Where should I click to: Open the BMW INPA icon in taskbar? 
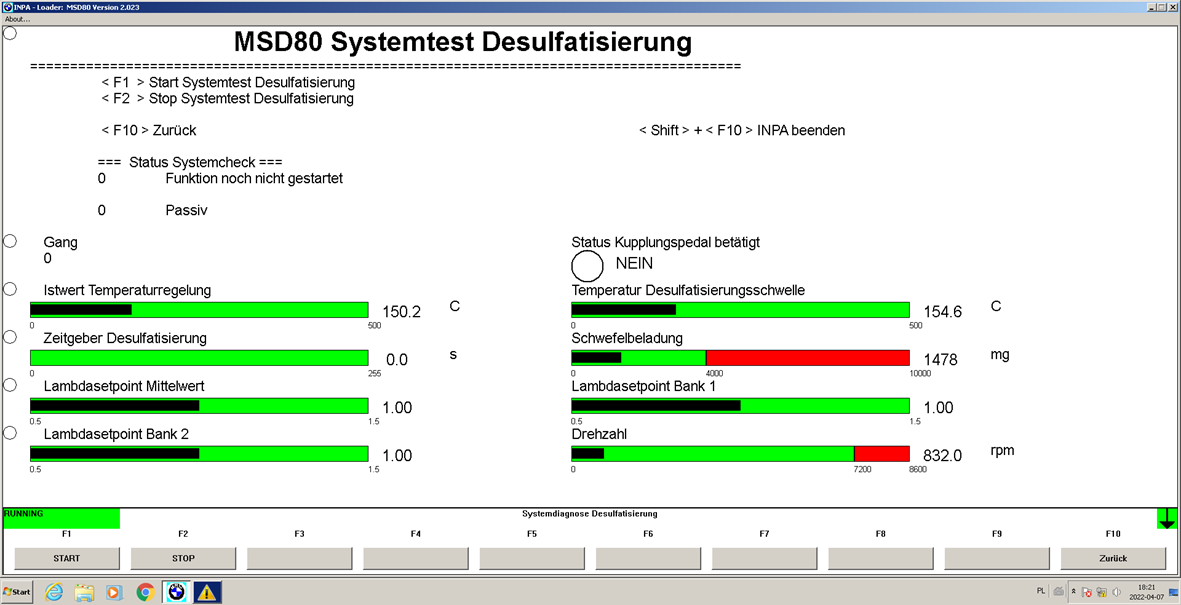[x=175, y=592]
